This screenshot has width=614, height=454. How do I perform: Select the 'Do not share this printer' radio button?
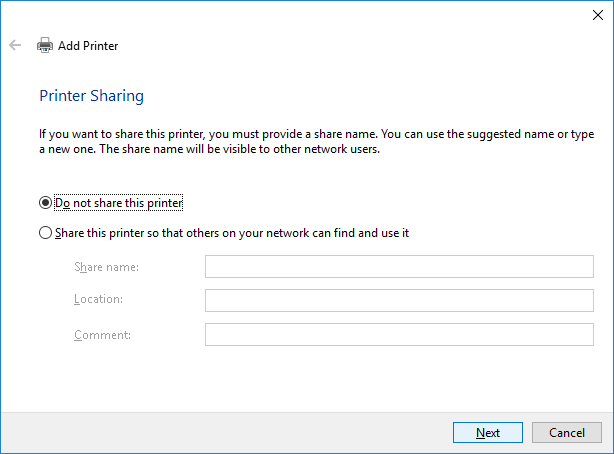[45, 203]
